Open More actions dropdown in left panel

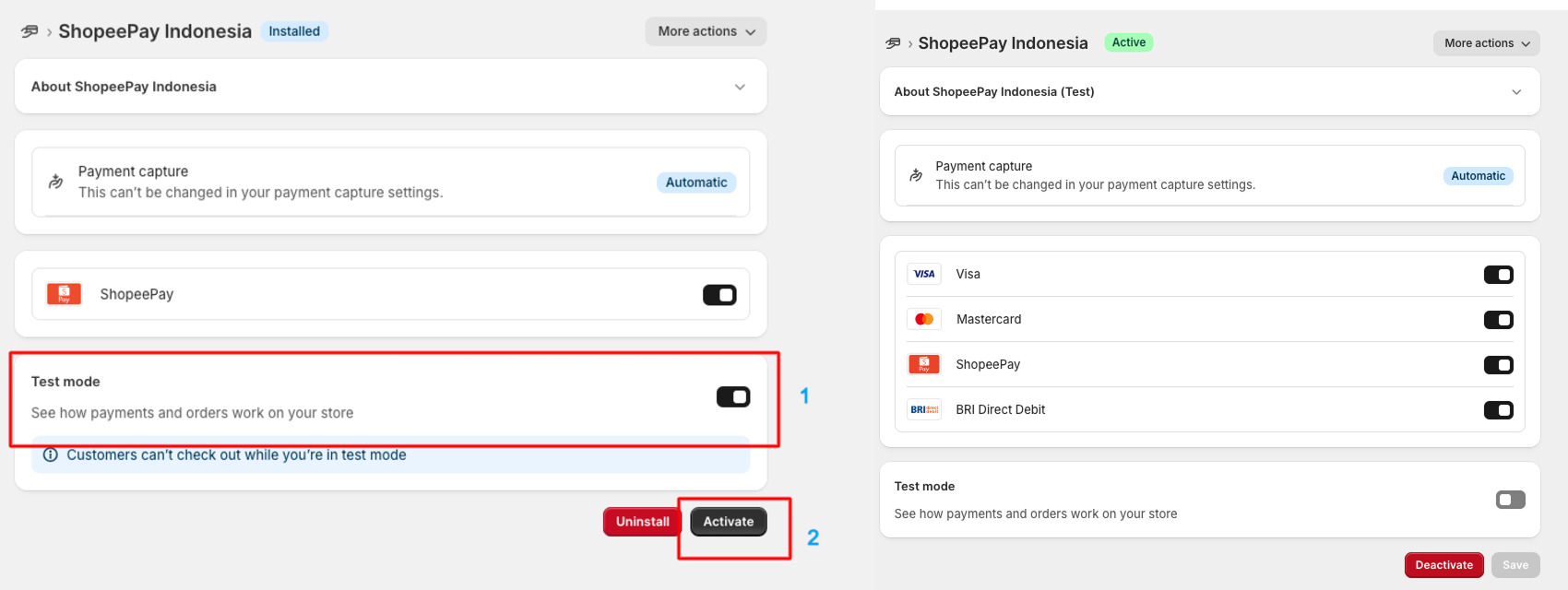(x=706, y=31)
